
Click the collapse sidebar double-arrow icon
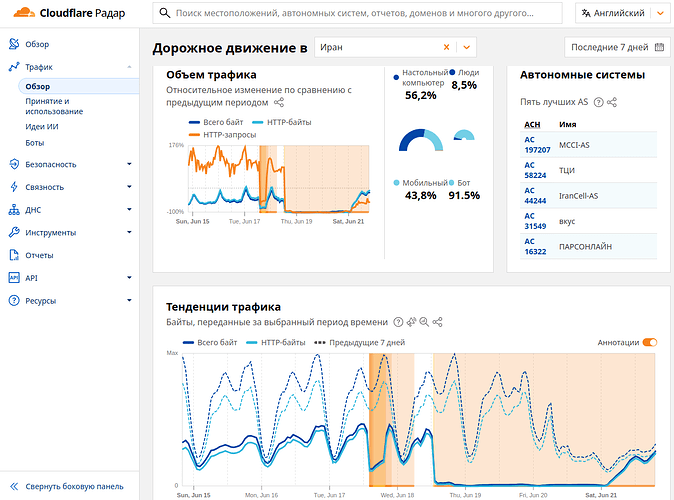(x=14, y=486)
